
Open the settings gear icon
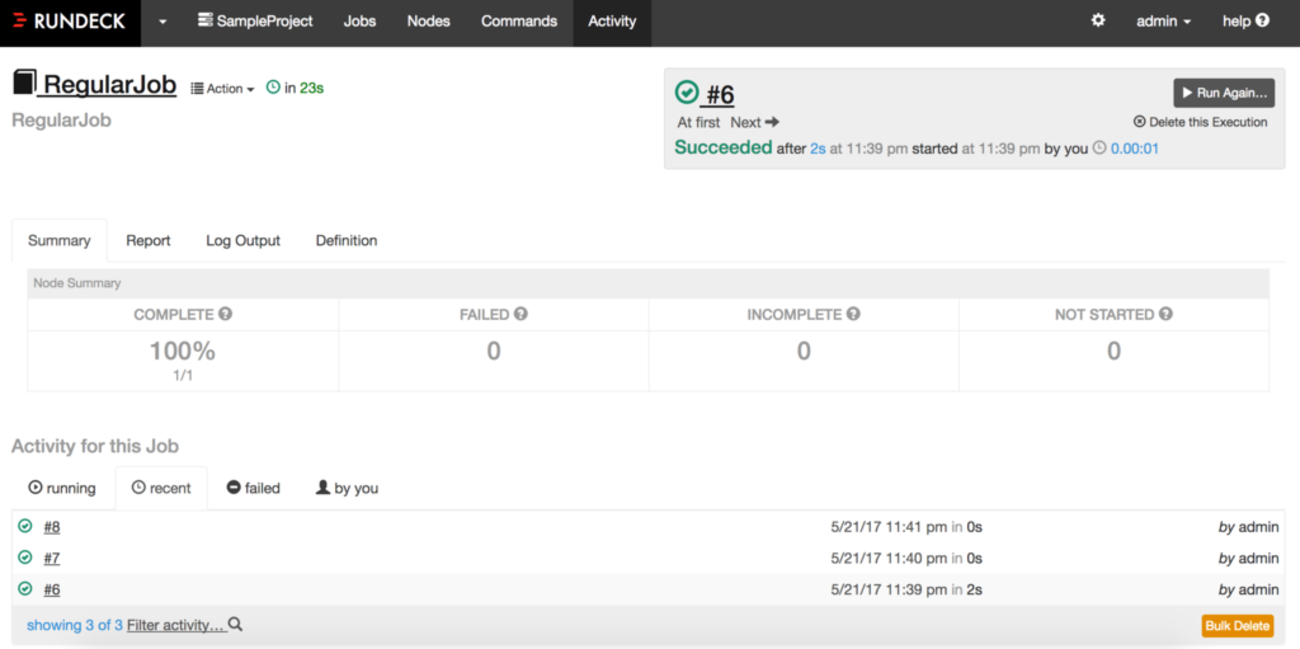coord(1098,21)
